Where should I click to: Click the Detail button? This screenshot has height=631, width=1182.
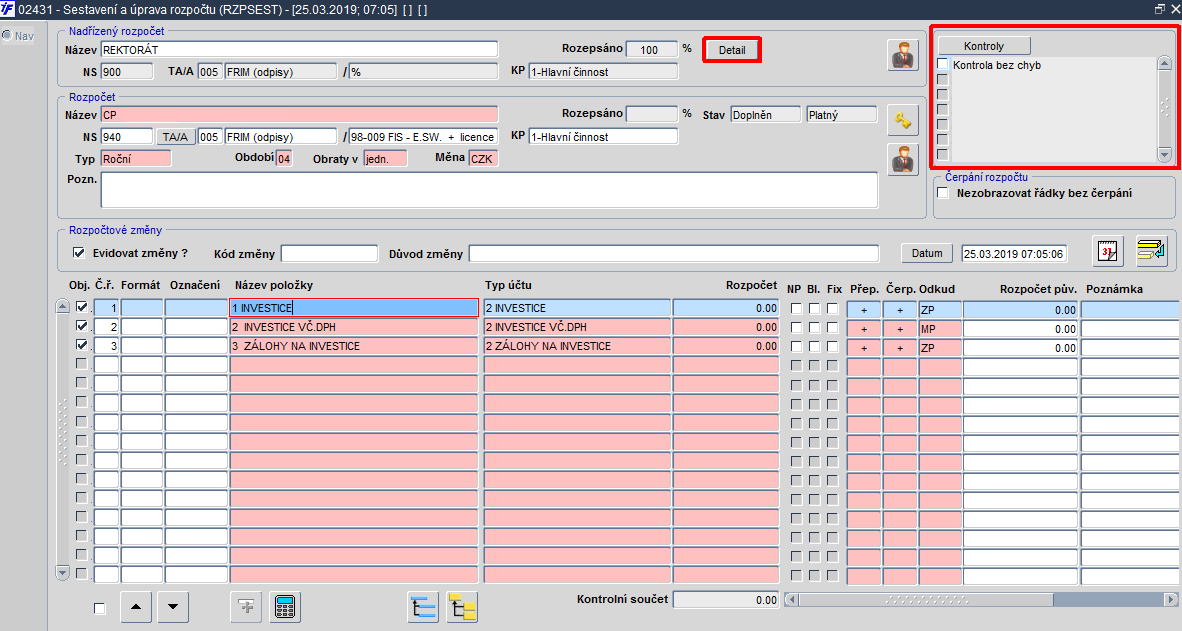click(731, 50)
